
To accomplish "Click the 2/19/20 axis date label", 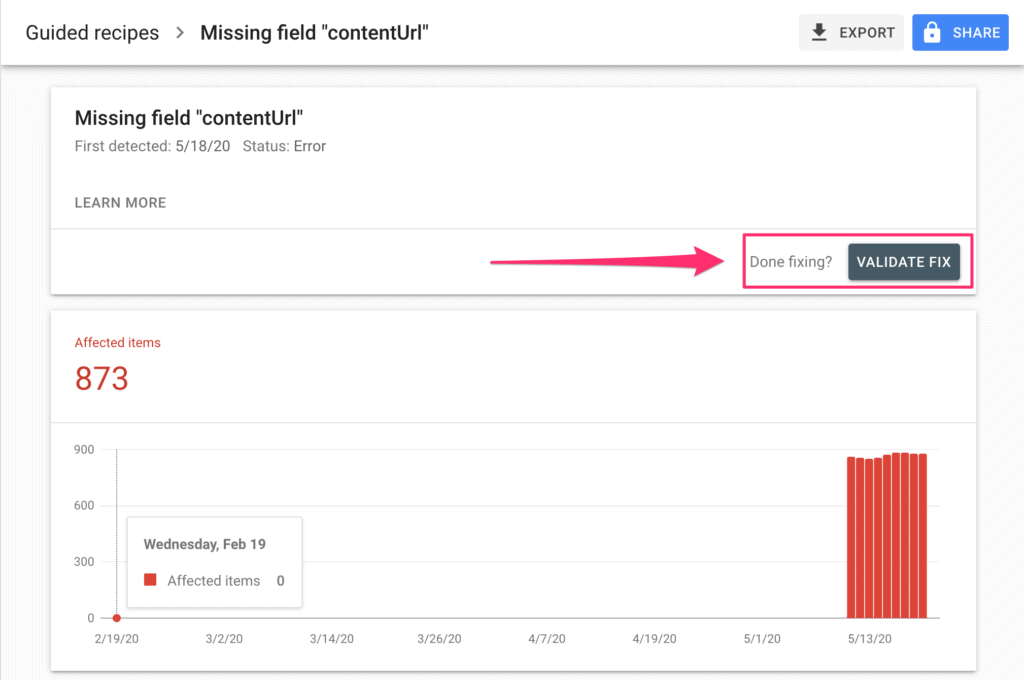I will [116, 639].
